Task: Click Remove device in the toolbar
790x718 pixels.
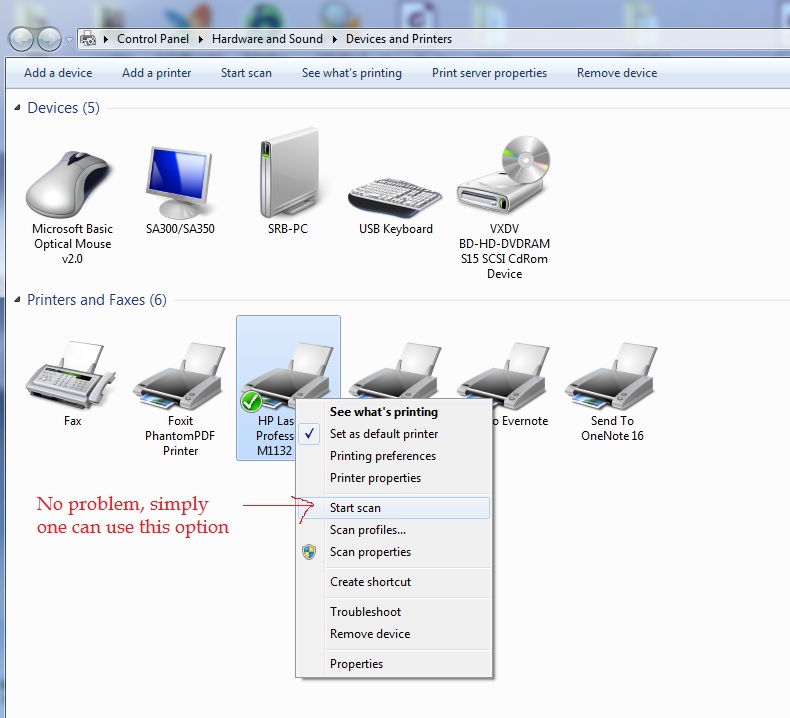Action: (x=617, y=73)
